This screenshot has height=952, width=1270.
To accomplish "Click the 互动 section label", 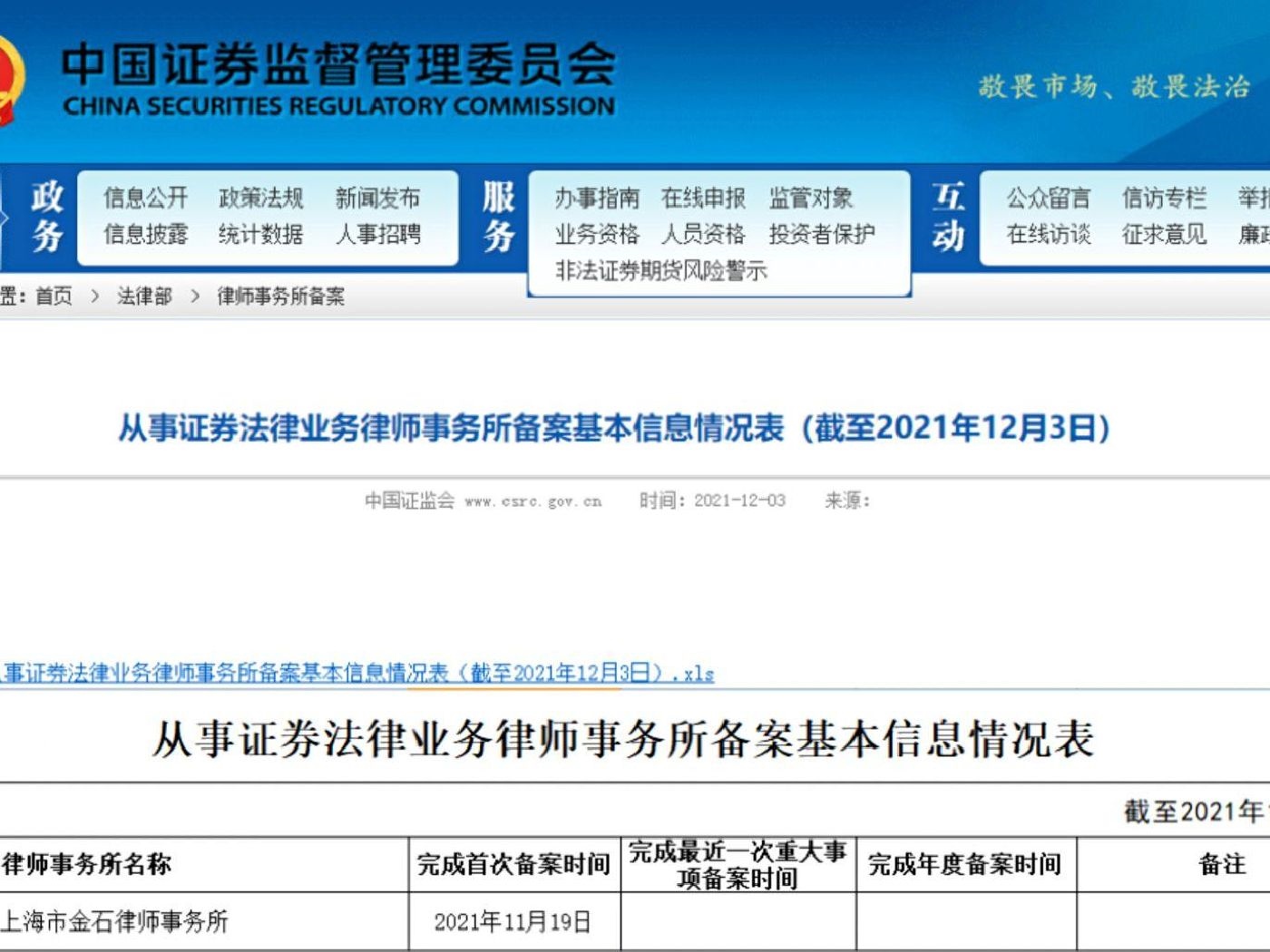I will coord(949,216).
